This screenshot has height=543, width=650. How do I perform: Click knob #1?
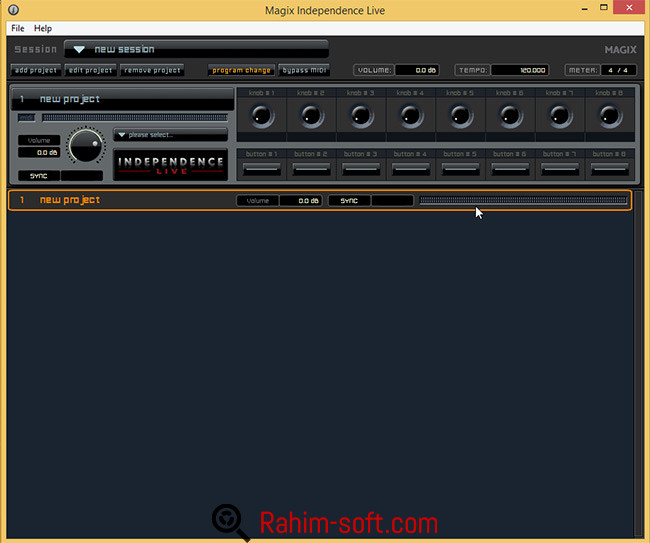click(x=262, y=116)
